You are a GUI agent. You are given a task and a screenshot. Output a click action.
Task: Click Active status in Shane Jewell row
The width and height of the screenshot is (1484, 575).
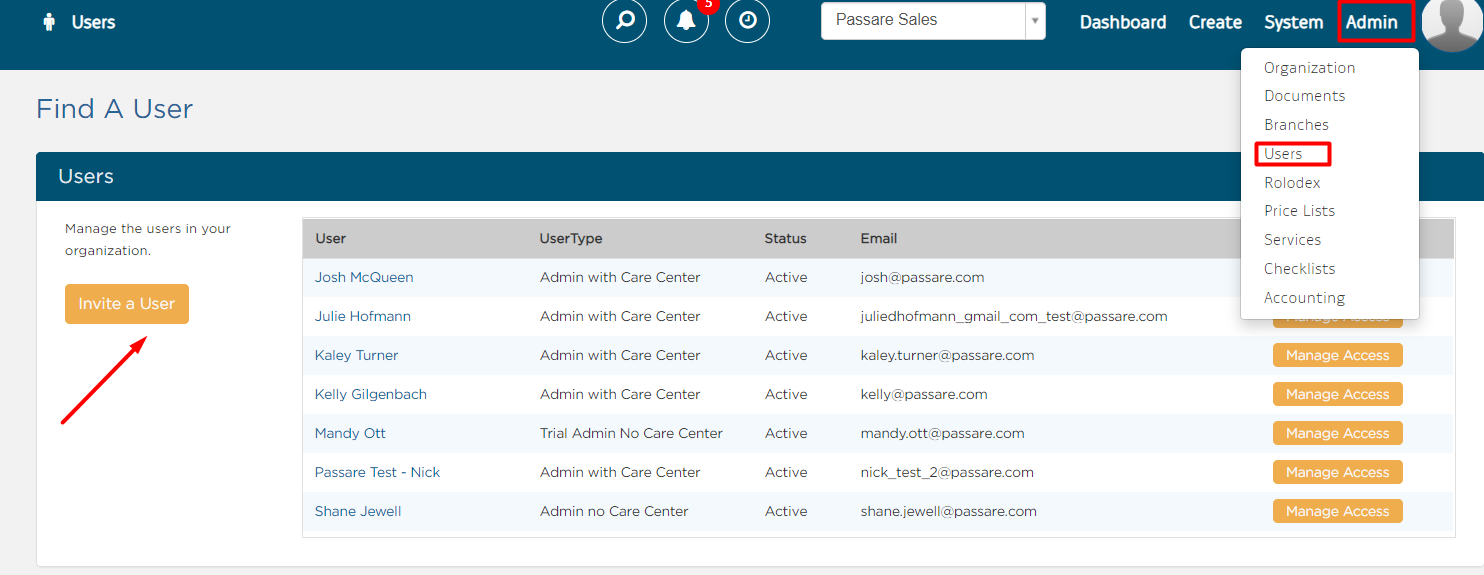tap(786, 511)
